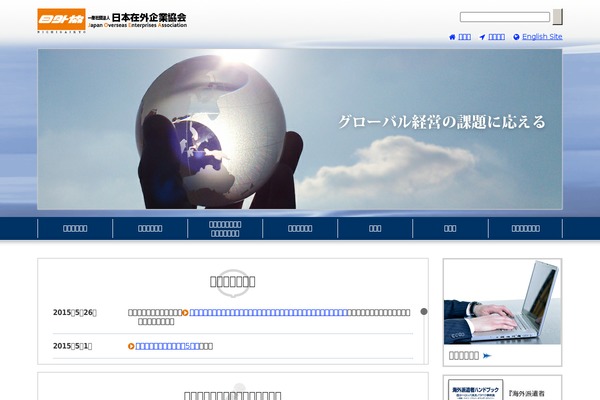Open the Japan Overseas Enterprises Association title link
The image size is (600, 400).
pyautogui.click(x=138, y=21)
